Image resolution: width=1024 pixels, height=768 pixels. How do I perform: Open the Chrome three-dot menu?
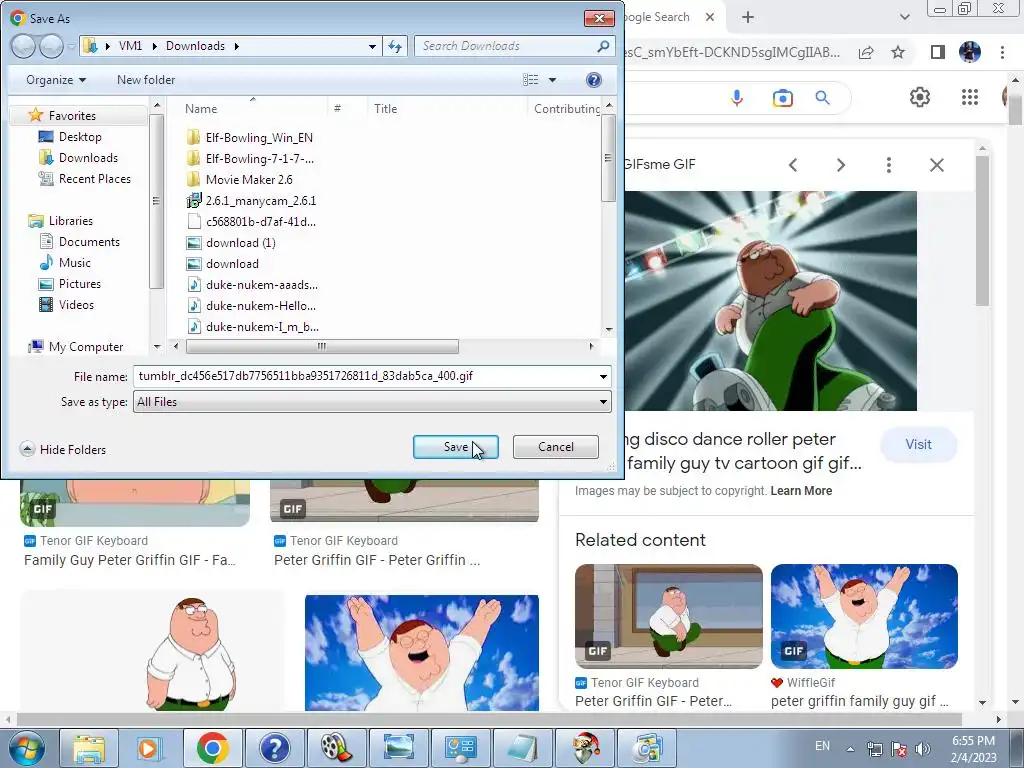click(1002, 52)
